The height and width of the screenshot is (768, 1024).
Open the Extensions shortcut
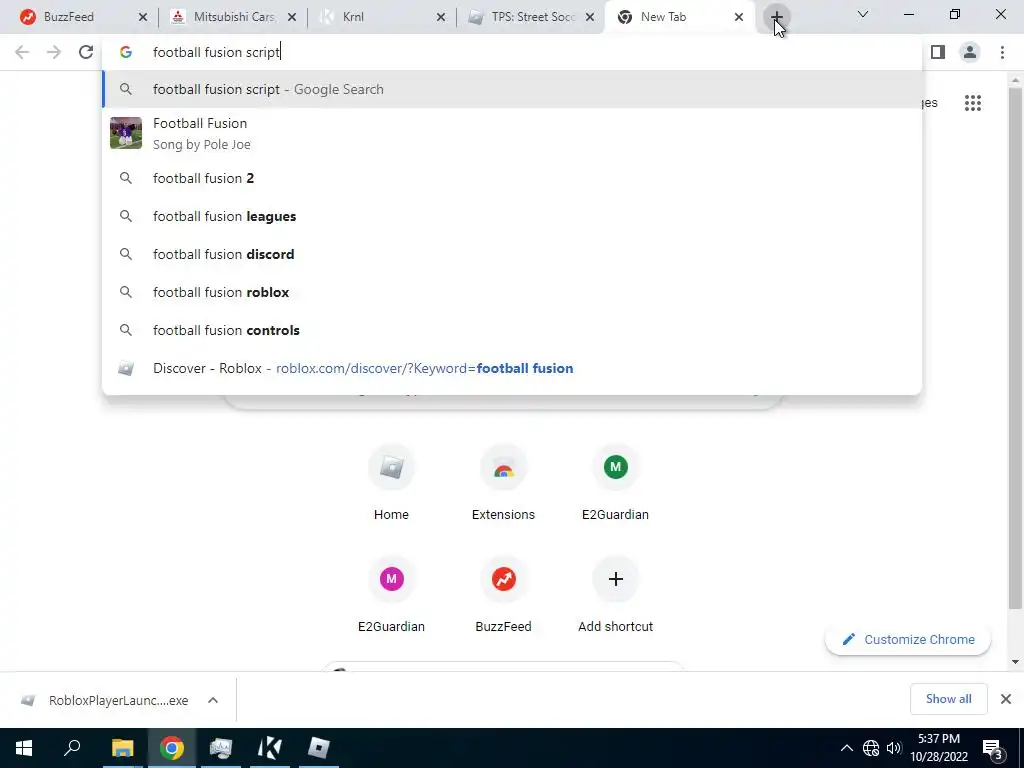pyautogui.click(x=504, y=482)
